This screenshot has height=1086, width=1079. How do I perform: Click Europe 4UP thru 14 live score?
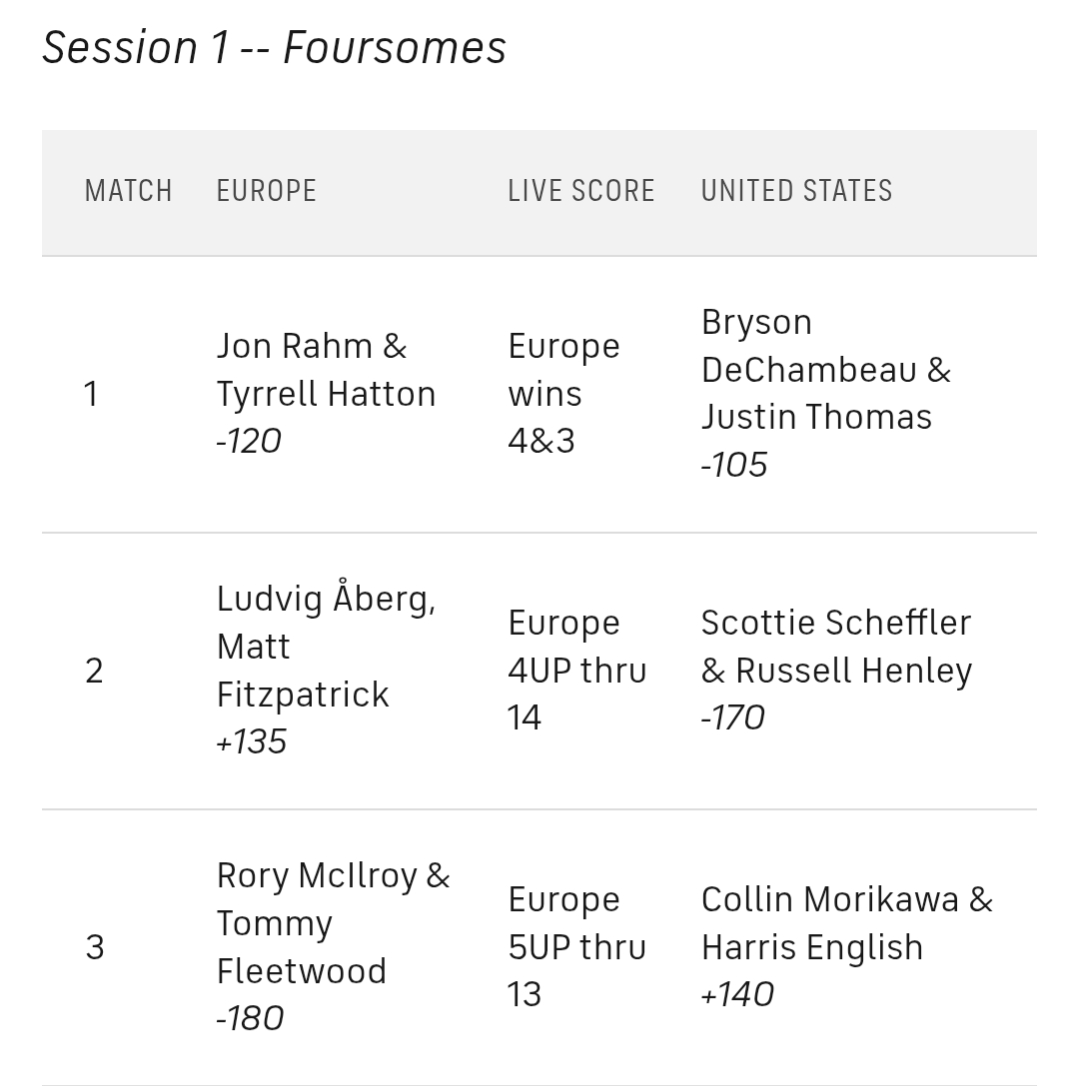coord(577,670)
